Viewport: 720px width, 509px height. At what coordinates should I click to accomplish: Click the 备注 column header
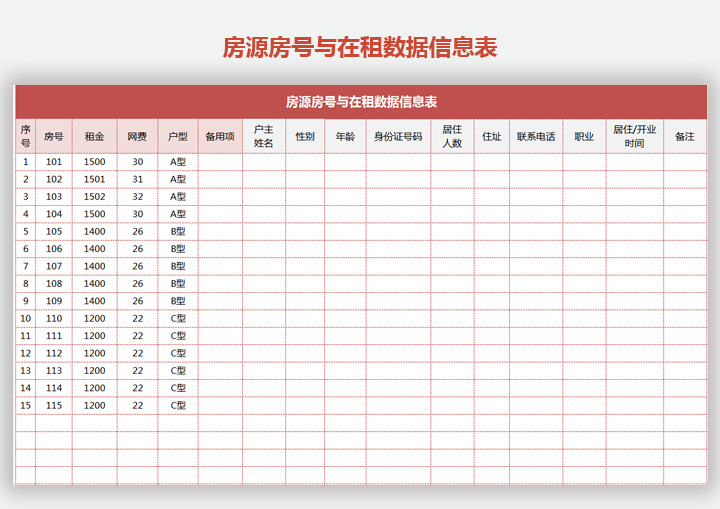click(x=685, y=136)
